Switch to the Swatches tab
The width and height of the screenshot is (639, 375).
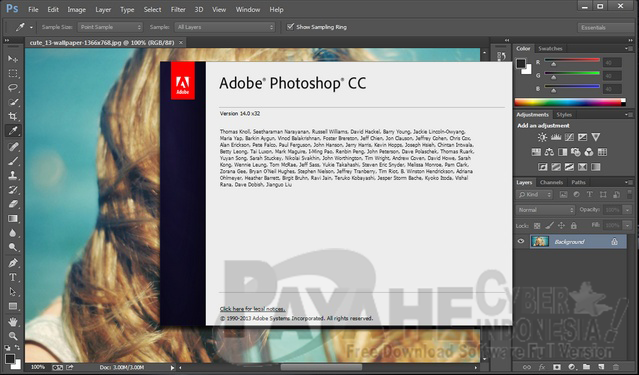(550, 49)
